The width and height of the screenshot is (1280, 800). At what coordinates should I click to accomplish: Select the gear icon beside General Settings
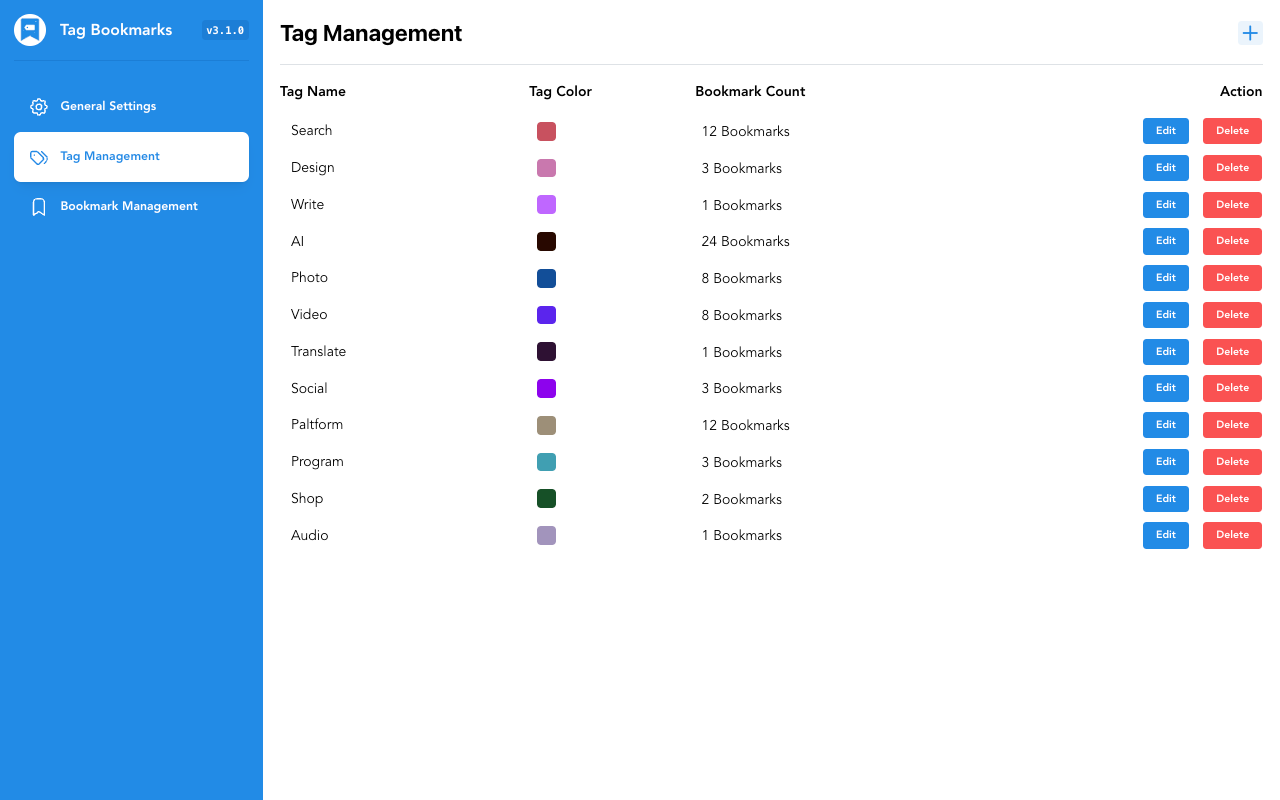tap(38, 106)
